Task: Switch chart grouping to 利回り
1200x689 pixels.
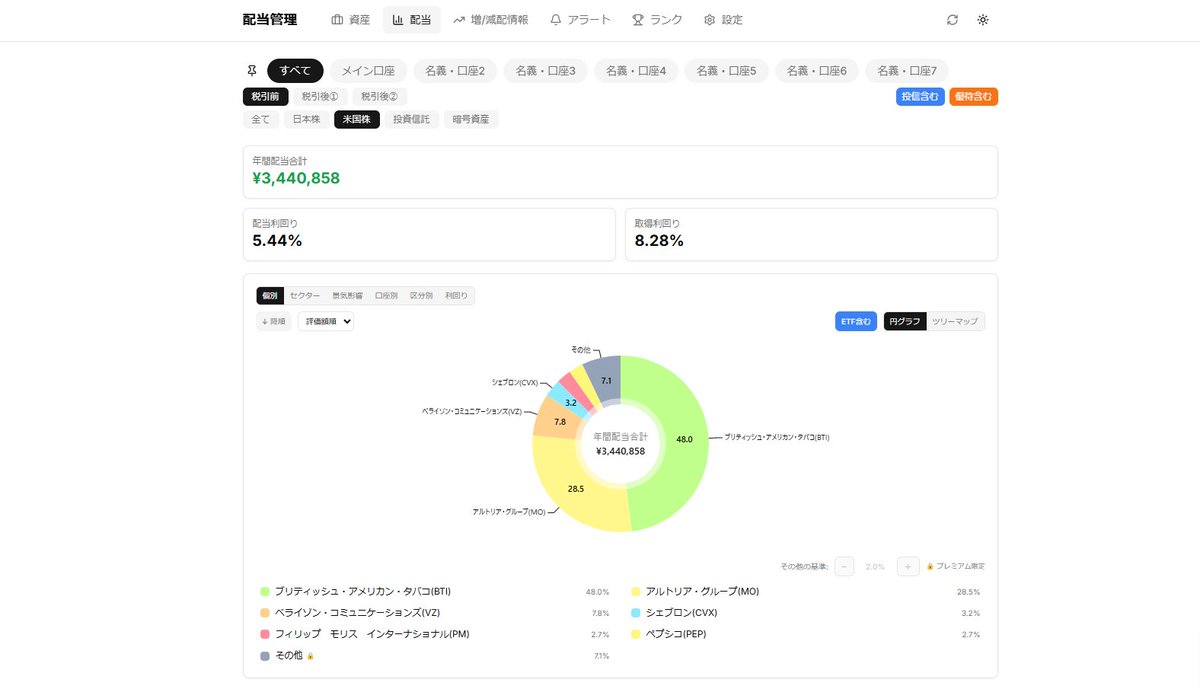Action: click(x=456, y=296)
